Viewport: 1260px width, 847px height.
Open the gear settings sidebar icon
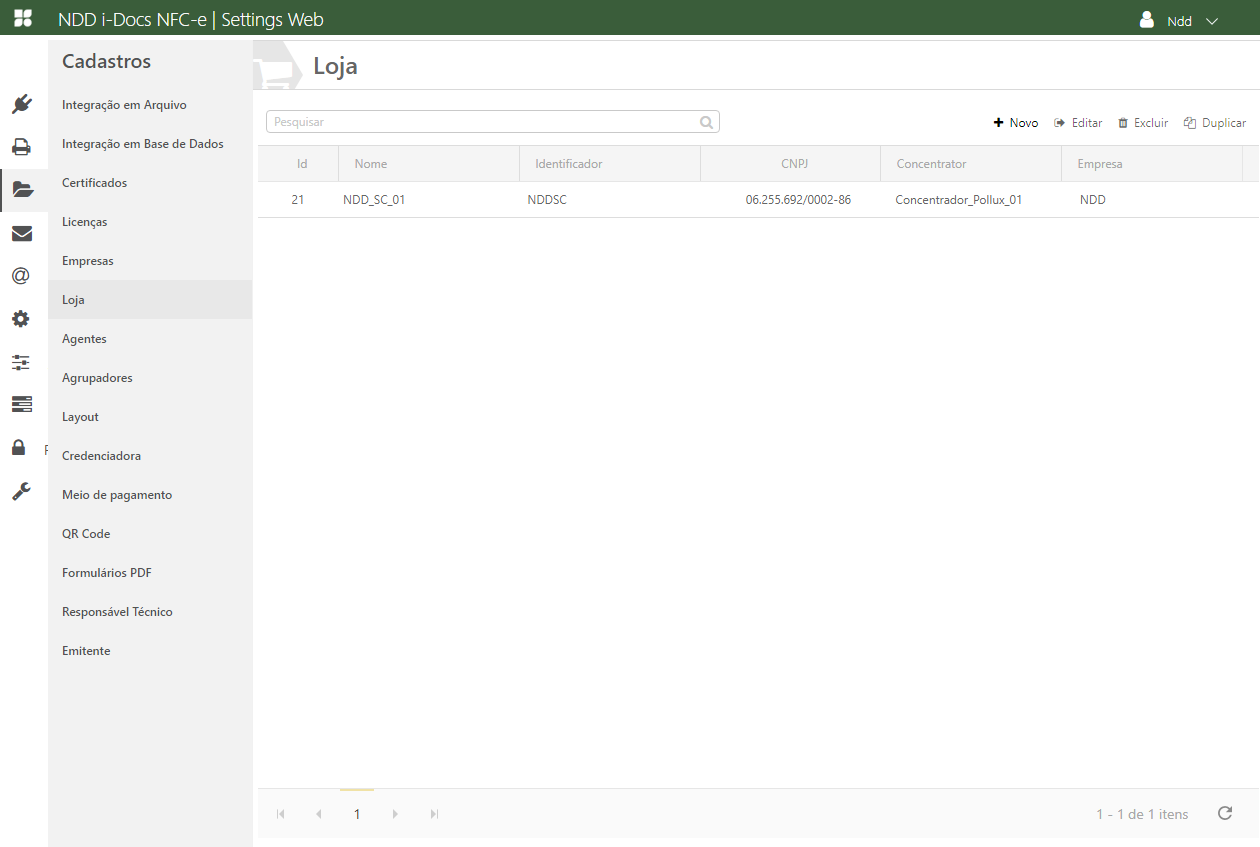tap(21, 319)
